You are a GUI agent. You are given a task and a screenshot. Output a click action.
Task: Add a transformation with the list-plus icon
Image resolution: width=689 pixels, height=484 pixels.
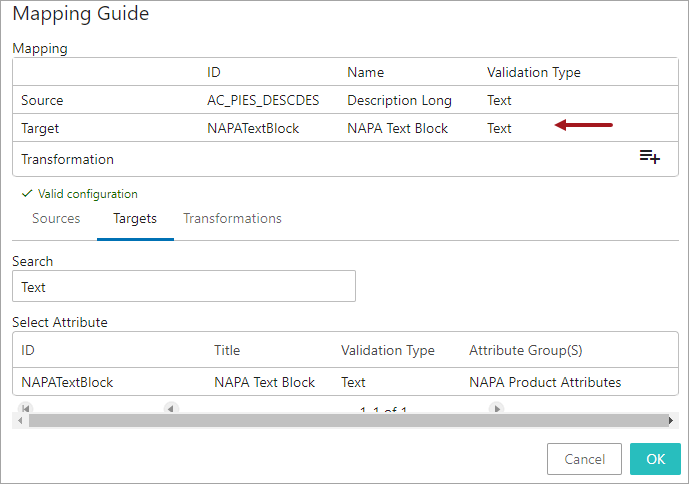649,156
